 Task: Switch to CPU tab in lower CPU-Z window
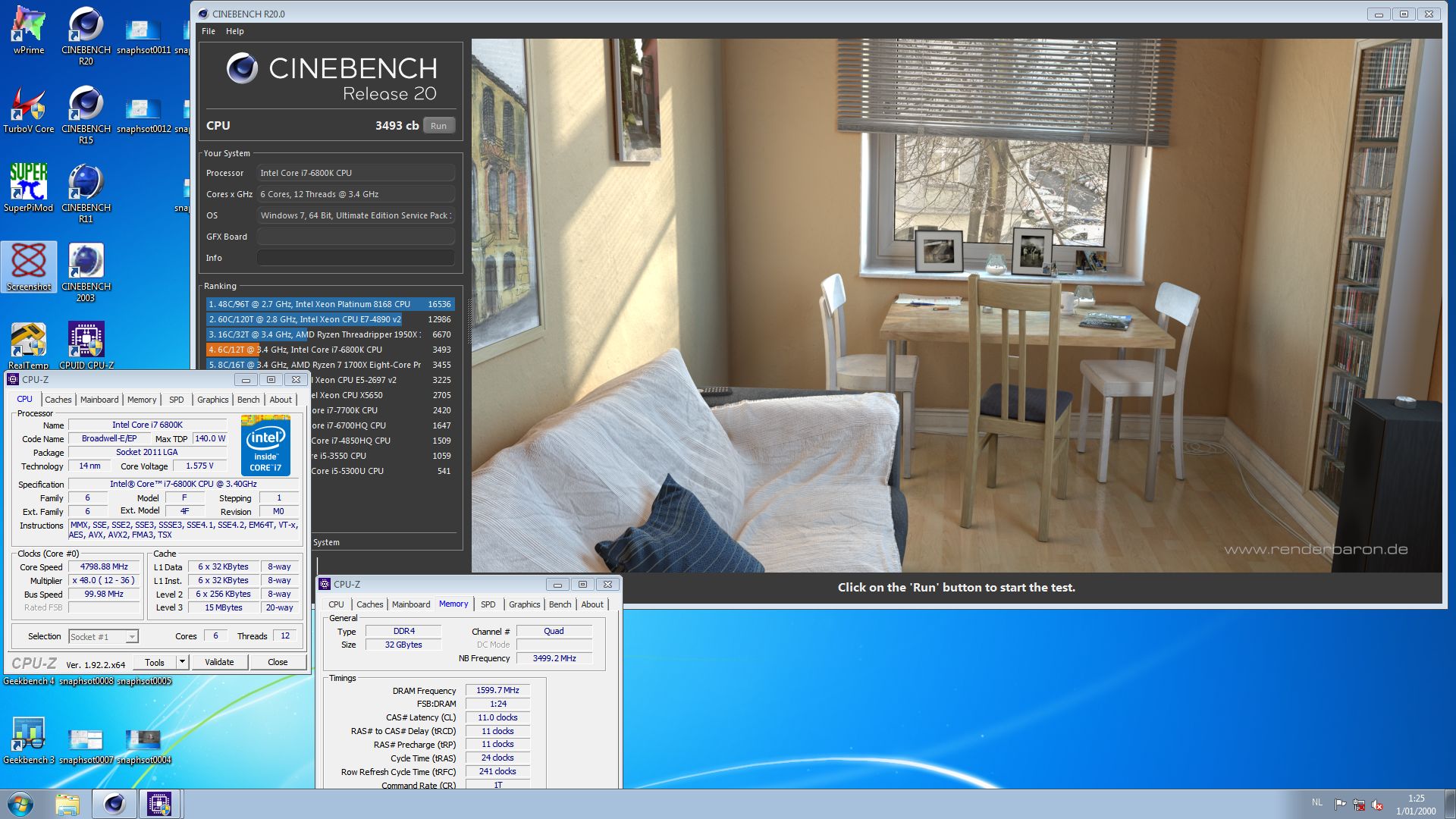[336, 604]
